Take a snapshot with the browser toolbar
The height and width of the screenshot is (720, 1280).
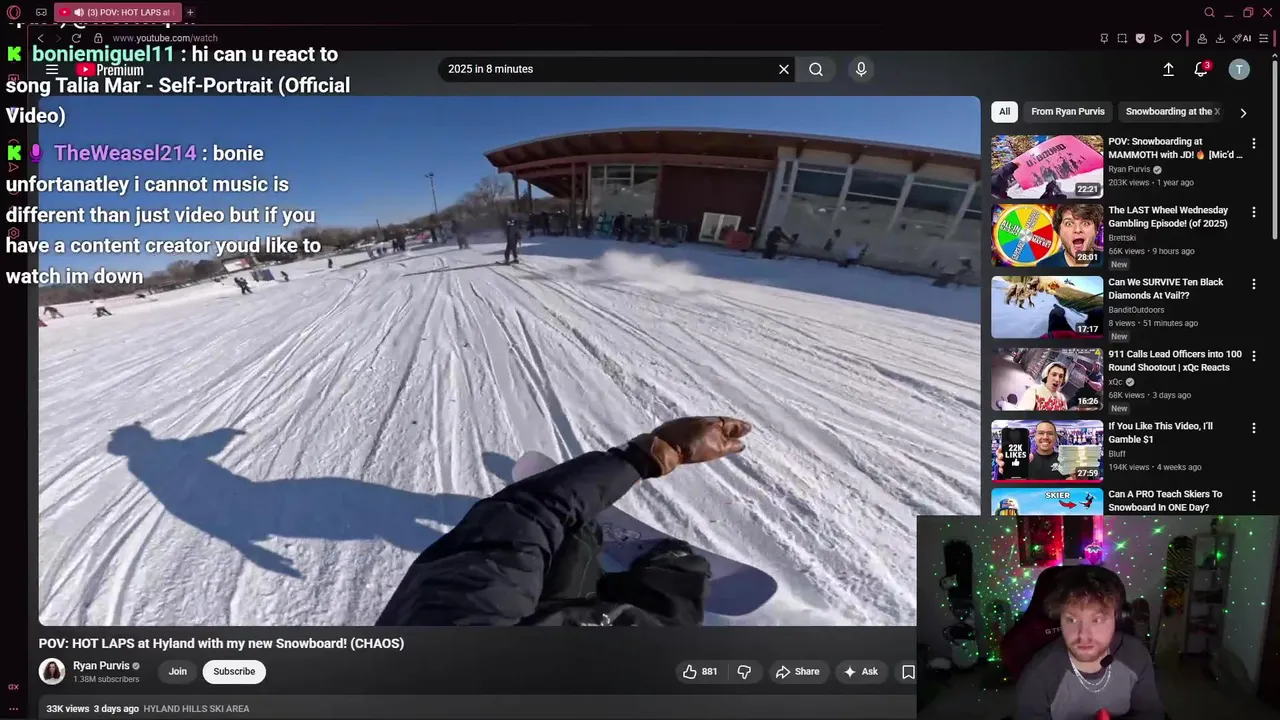[x=1122, y=38]
